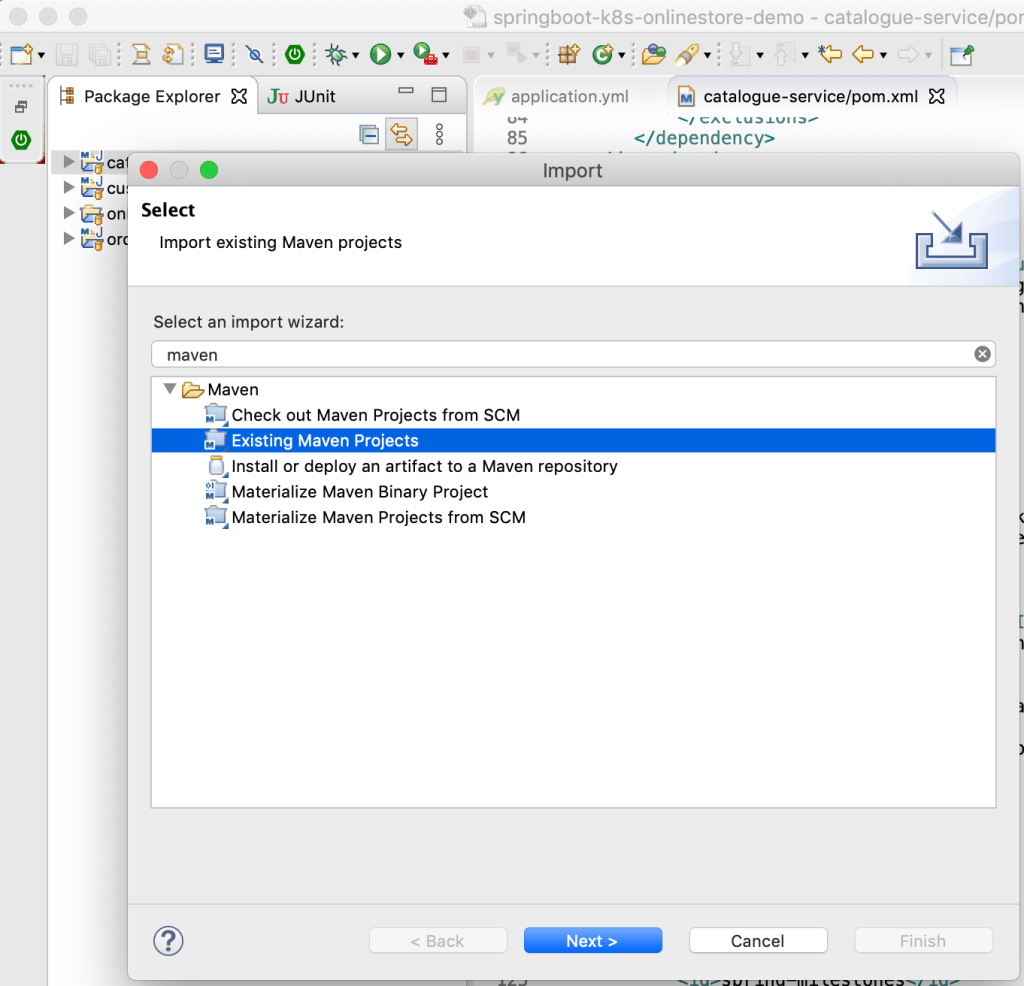Click the import wizard filter text field

pos(560,355)
